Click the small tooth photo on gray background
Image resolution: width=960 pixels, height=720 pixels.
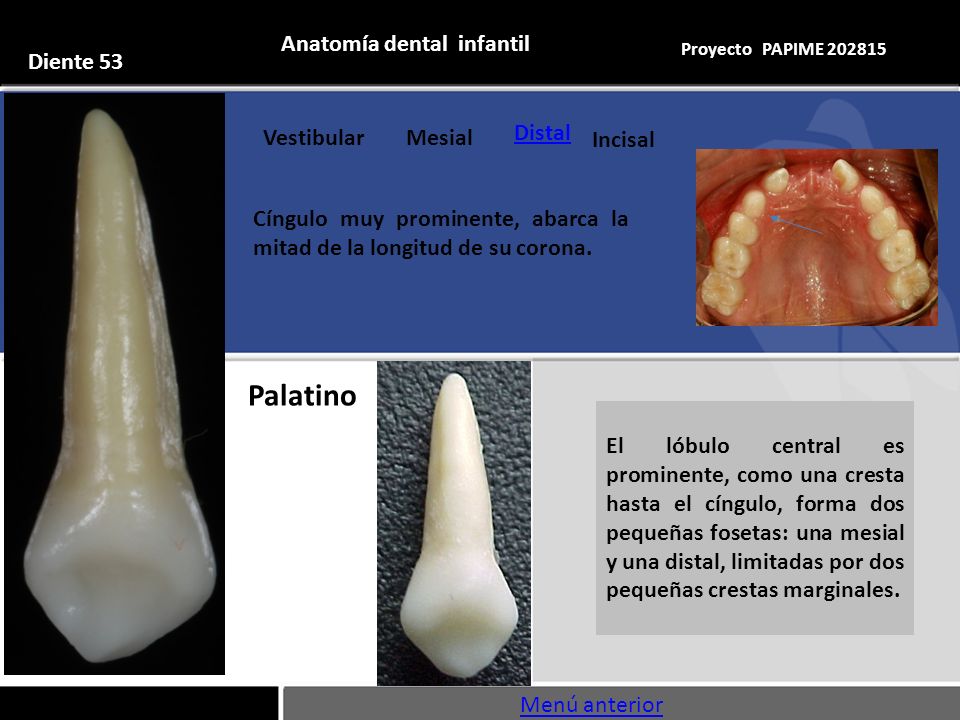(x=454, y=523)
